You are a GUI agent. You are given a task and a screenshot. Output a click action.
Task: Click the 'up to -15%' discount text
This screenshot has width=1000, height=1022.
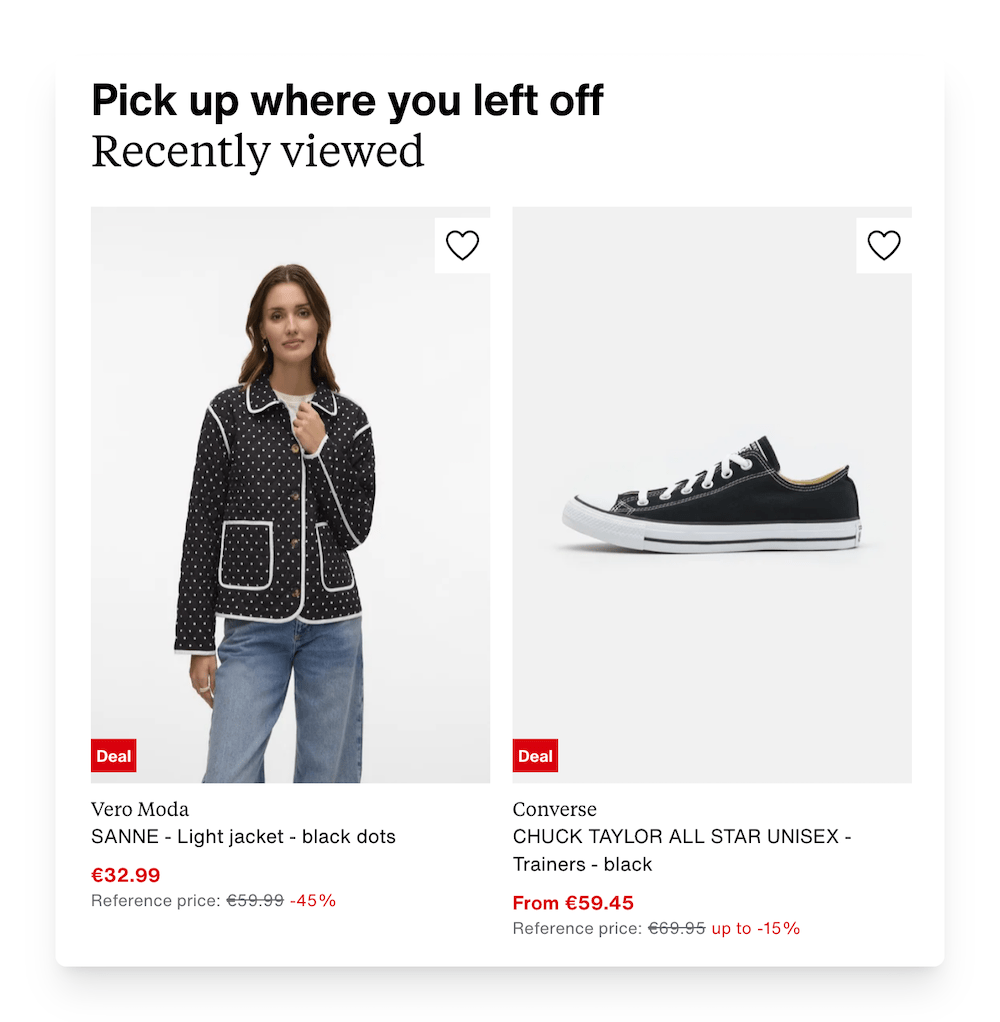click(756, 928)
